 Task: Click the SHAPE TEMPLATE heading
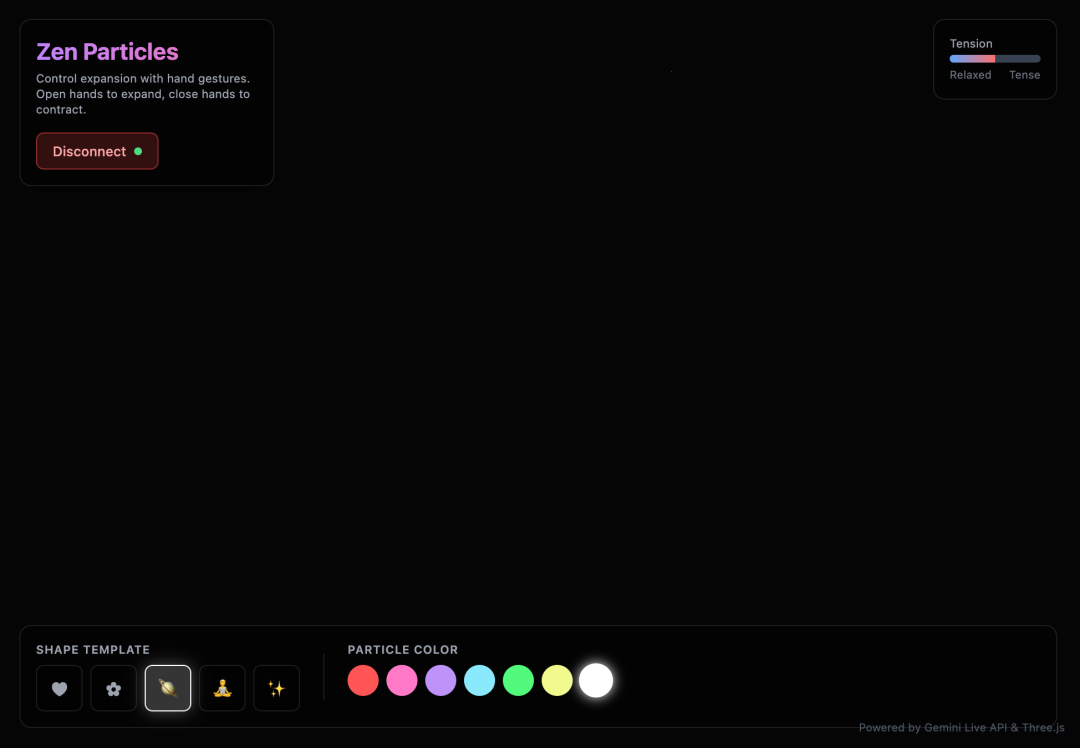coord(93,650)
